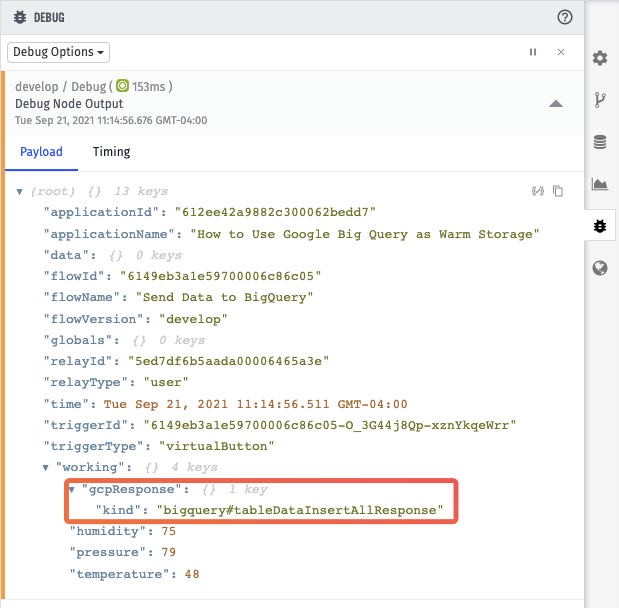619x608 pixels.
Task: Collapse the (root) payload tree
Action: pos(19,192)
